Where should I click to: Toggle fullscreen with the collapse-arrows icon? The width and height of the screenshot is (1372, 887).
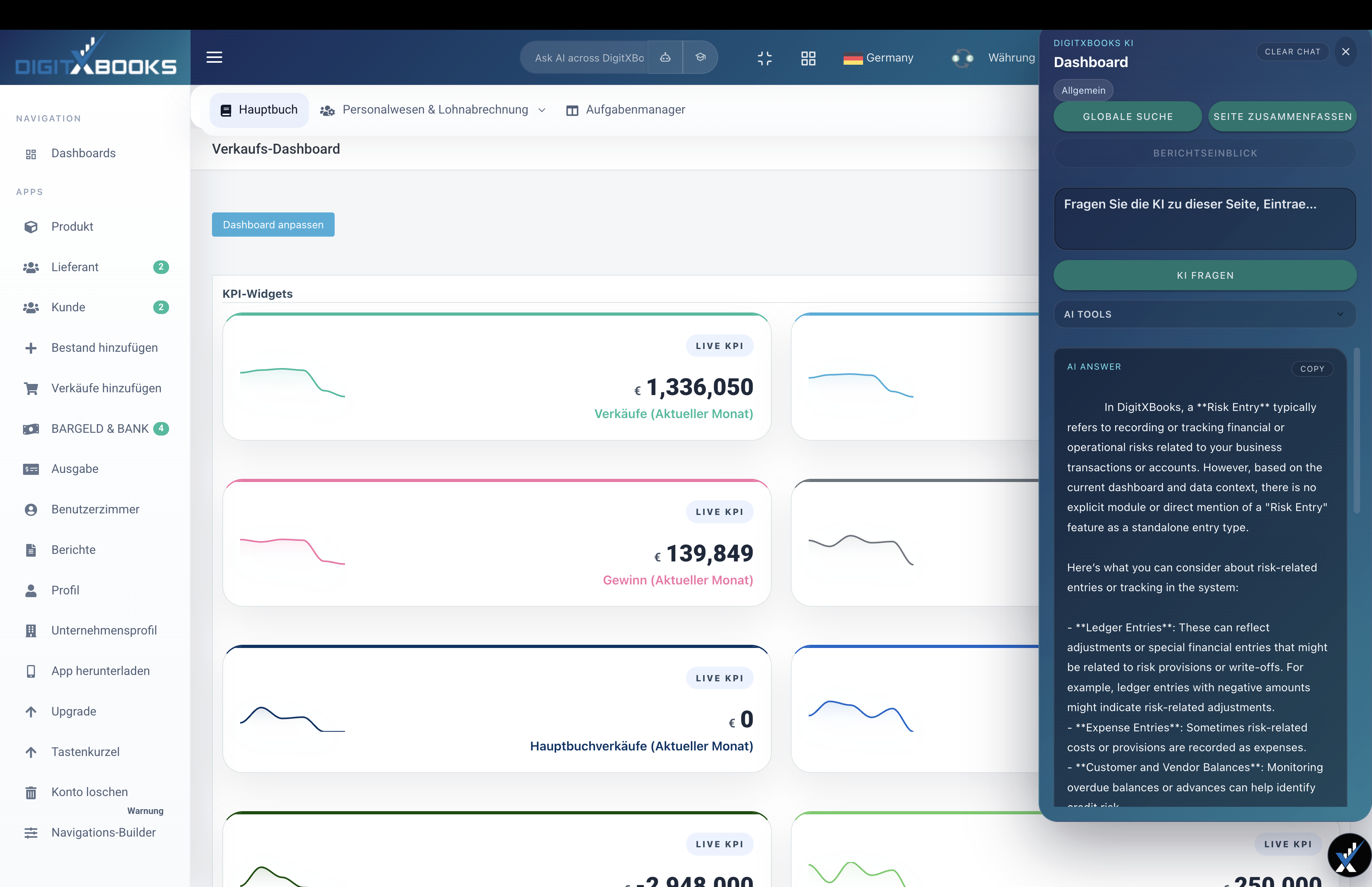[765, 58]
